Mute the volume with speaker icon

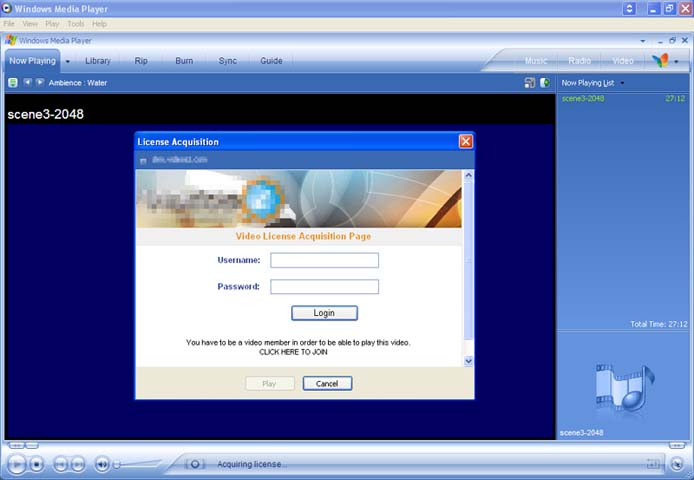pos(102,464)
